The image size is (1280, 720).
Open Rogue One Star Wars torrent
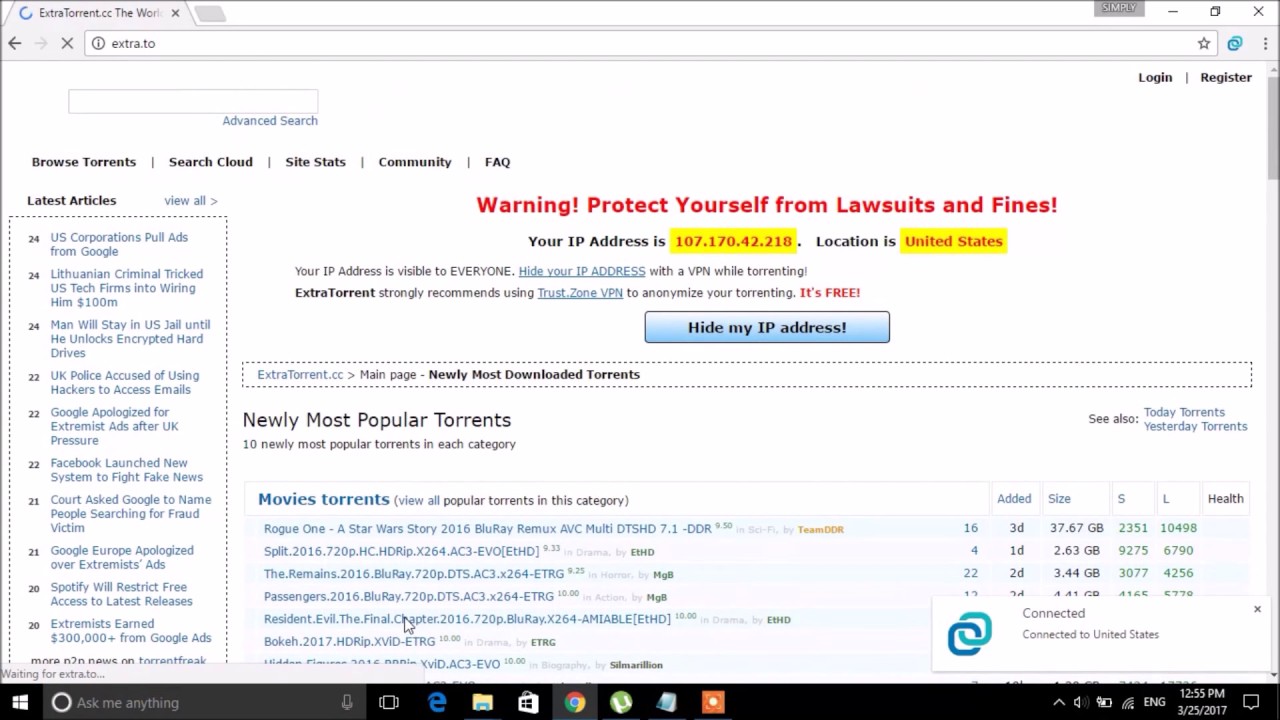[488, 528]
